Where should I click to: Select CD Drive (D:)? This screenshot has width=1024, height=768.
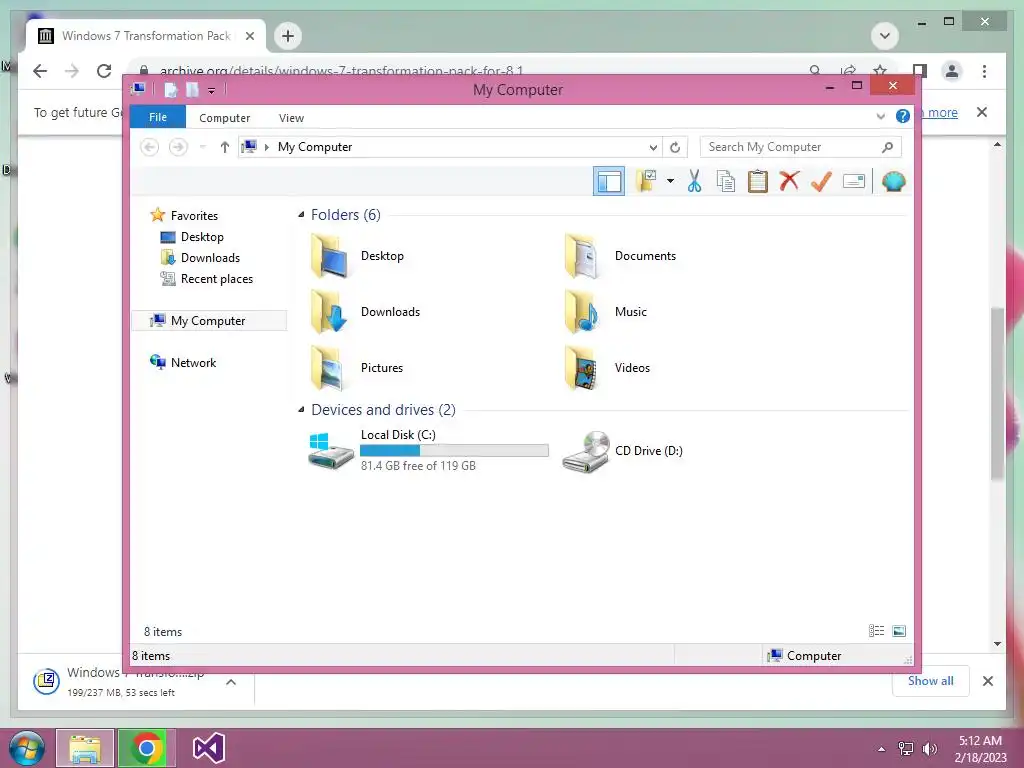click(623, 451)
